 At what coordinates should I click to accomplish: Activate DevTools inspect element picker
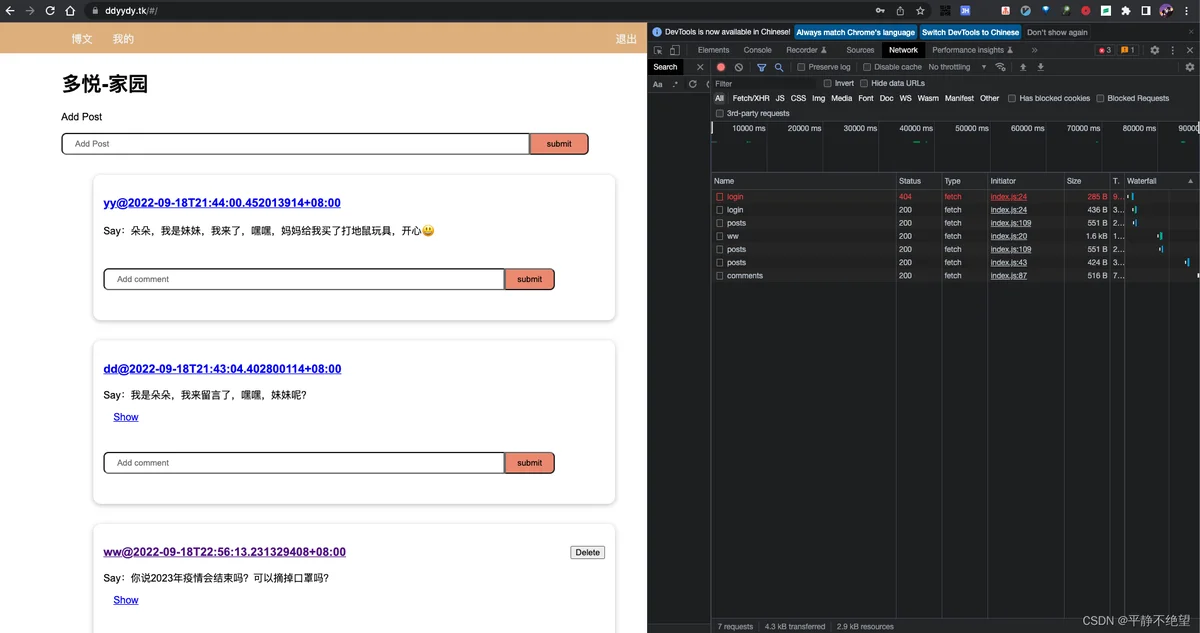(x=658, y=50)
